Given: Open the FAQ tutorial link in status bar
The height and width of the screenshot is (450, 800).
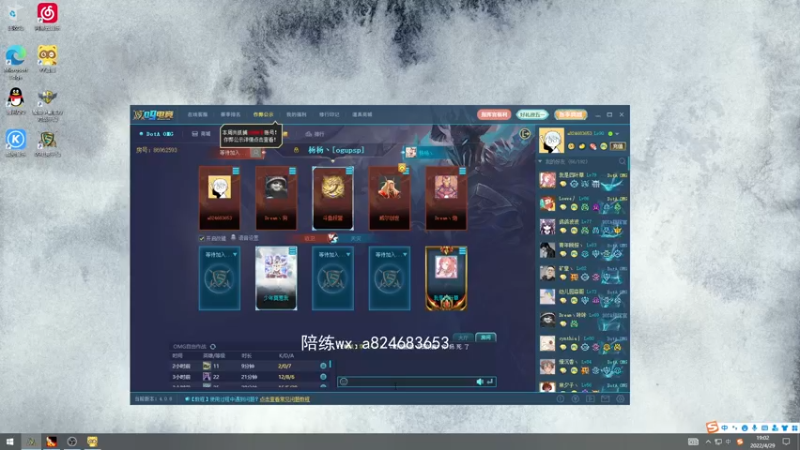Looking at the screenshot, I should click(285, 399).
